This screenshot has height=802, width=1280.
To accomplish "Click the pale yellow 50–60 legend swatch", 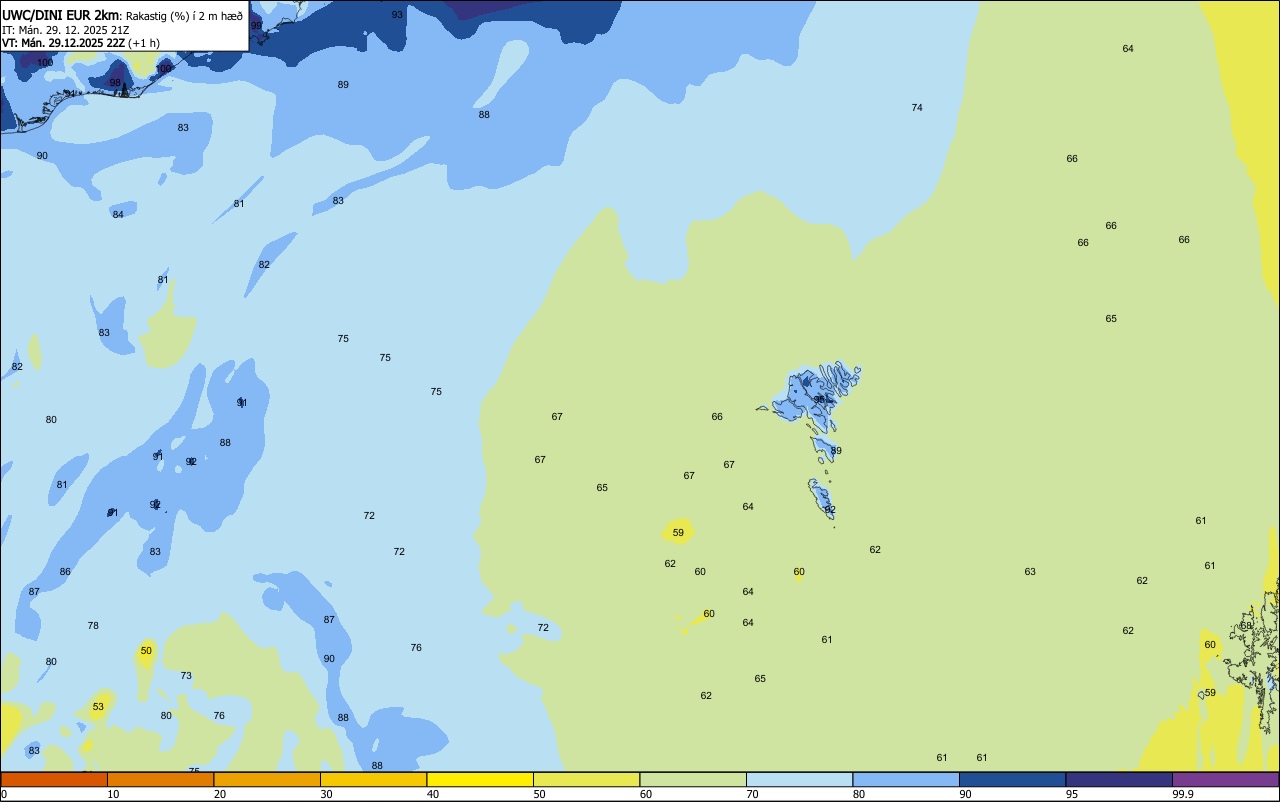I will click(x=586, y=779).
